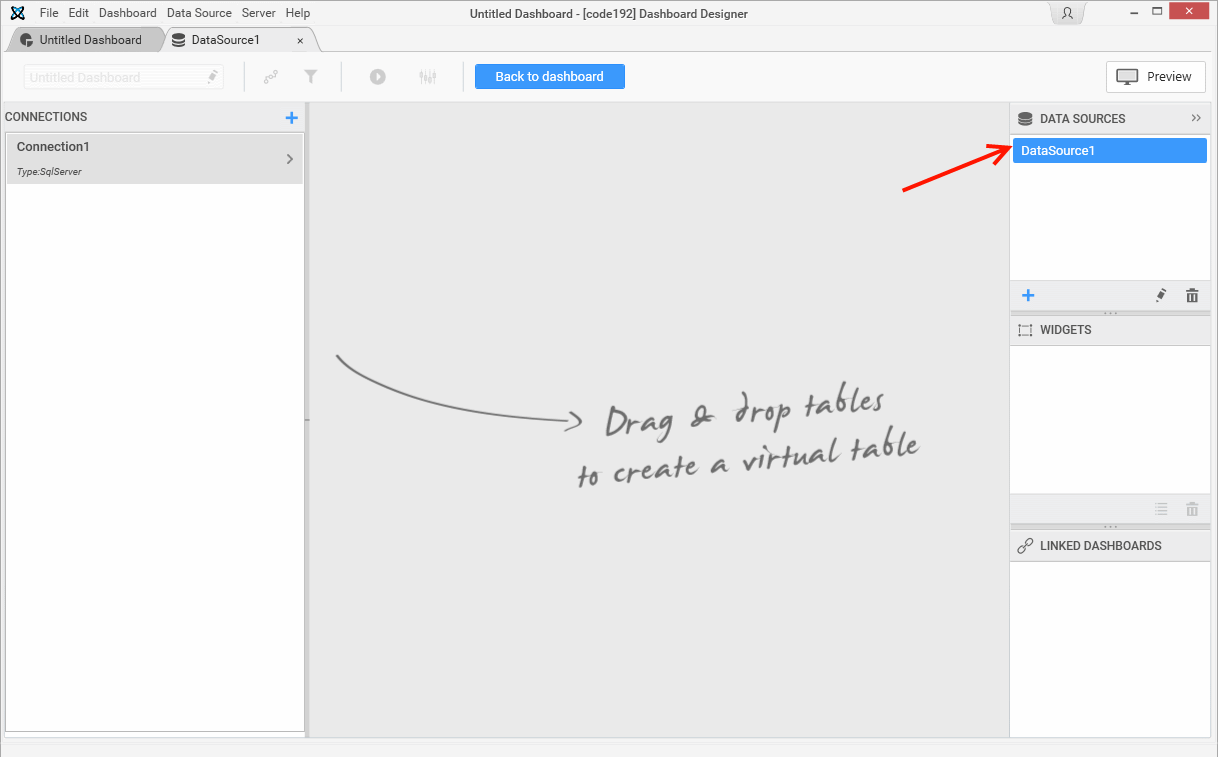Open the filter funnel toolbar icon

311,77
